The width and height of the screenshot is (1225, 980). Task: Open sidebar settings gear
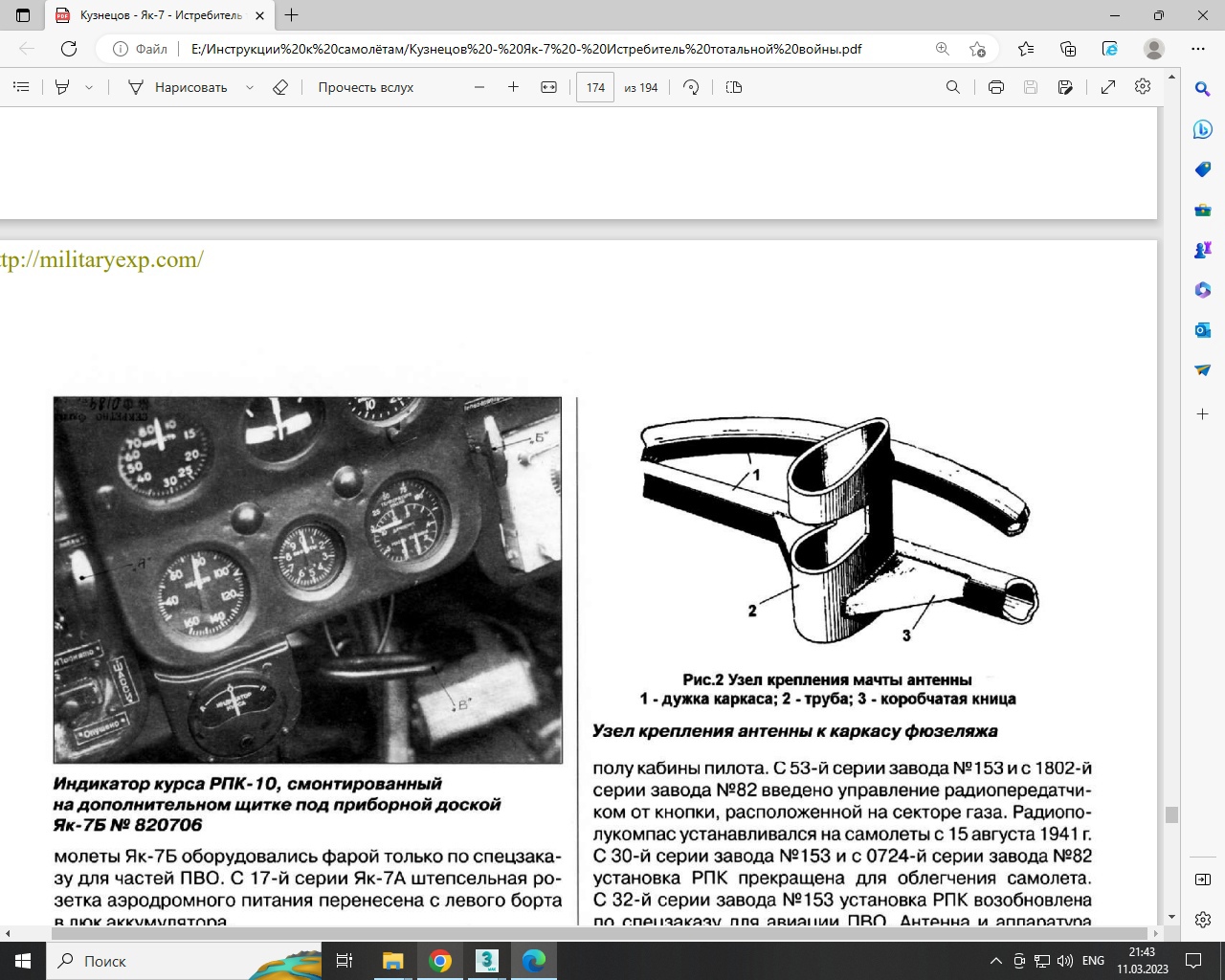click(x=1203, y=920)
